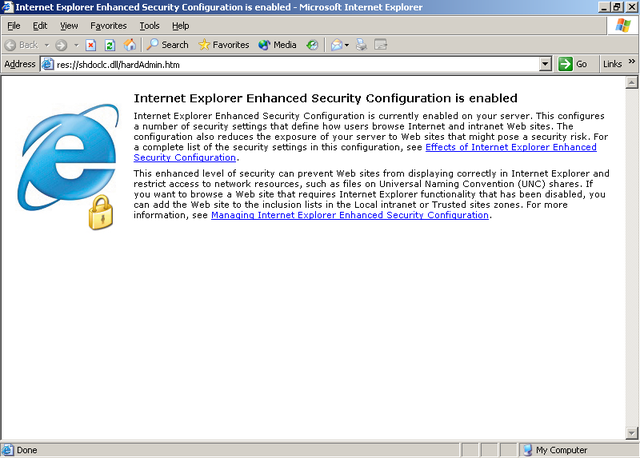640x458 pixels.
Task: Click the Stop loading icon
Action: click(x=91, y=45)
